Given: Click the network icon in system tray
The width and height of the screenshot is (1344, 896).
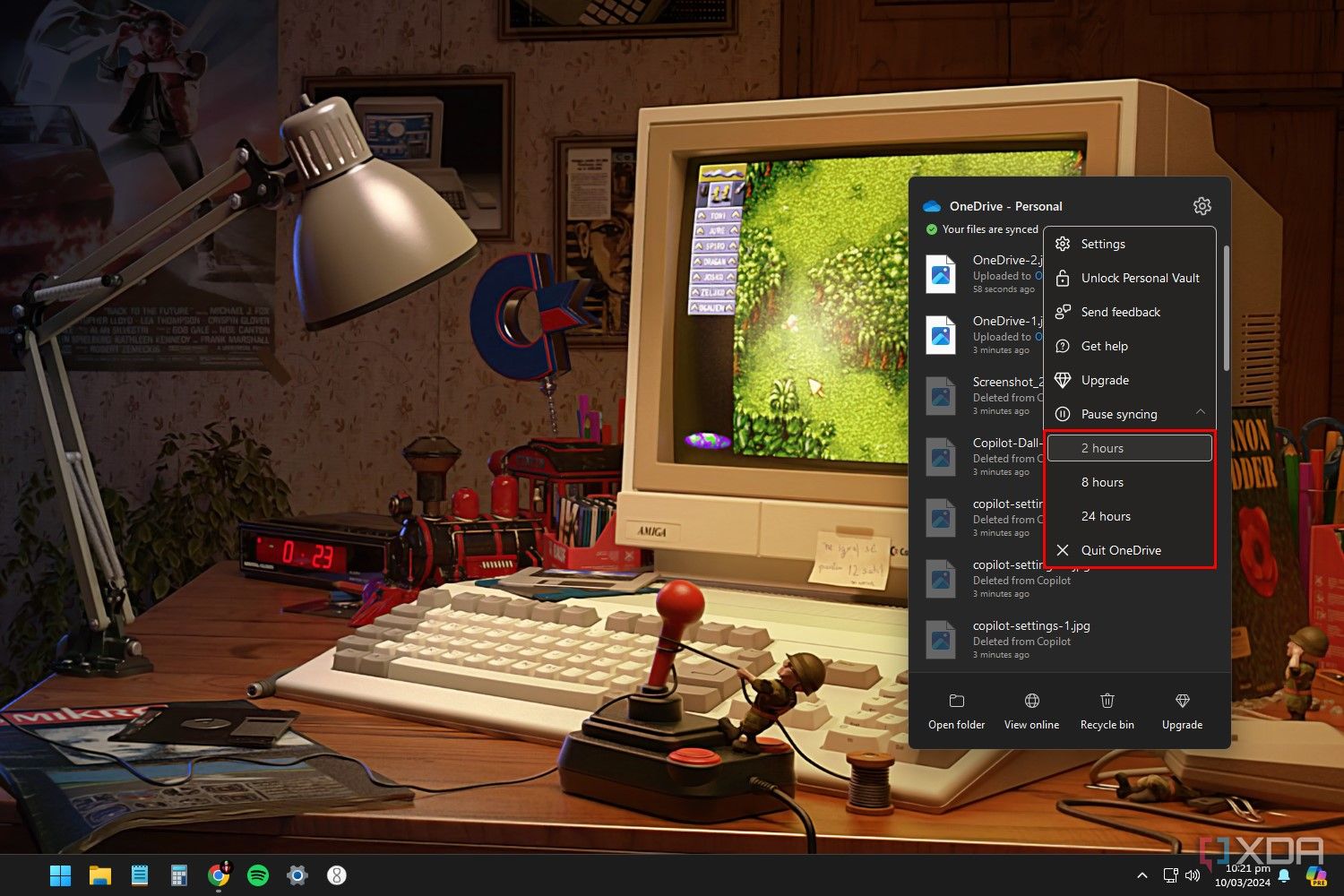Looking at the screenshot, I should pos(1170,875).
